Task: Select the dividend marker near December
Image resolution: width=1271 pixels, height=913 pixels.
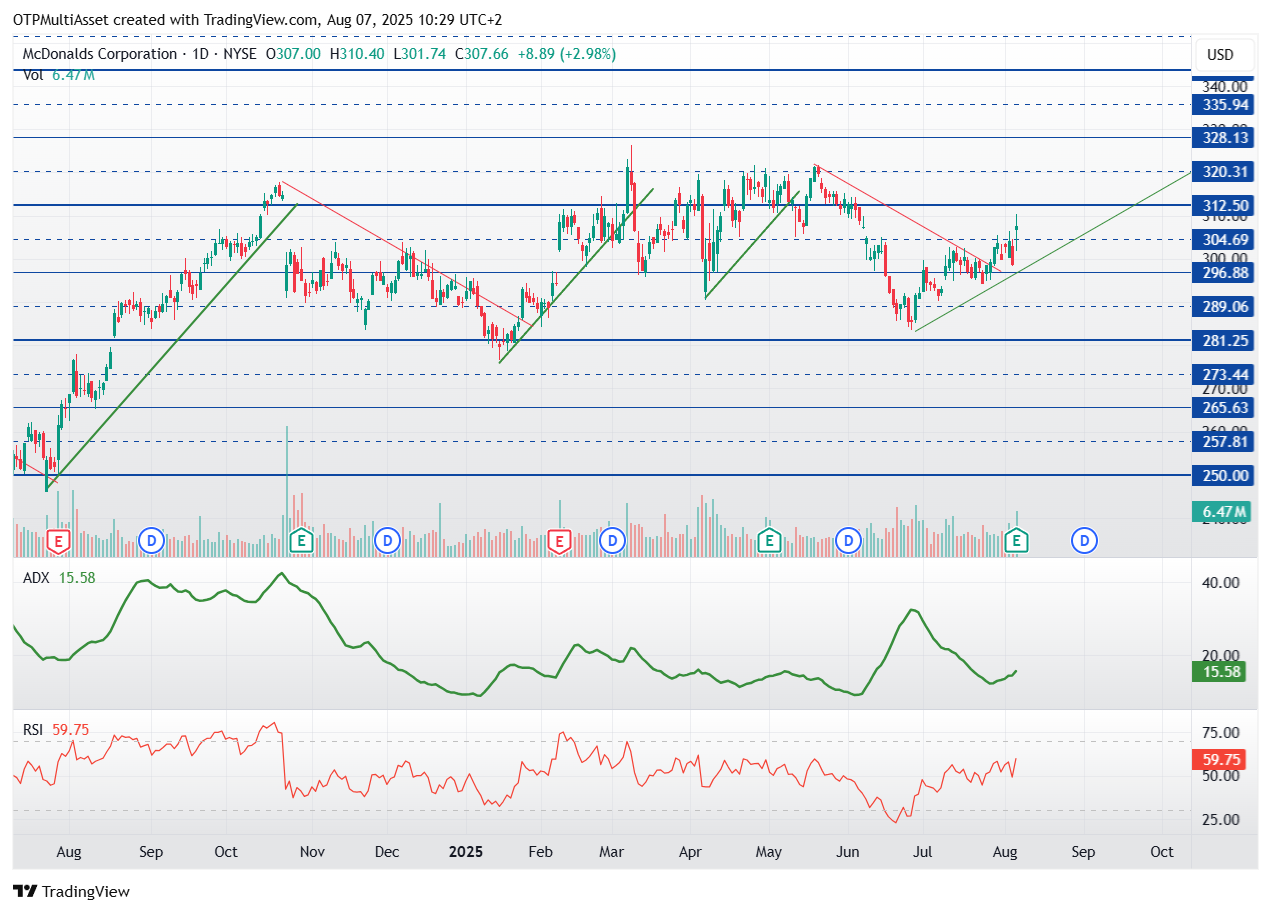Action: pos(387,541)
